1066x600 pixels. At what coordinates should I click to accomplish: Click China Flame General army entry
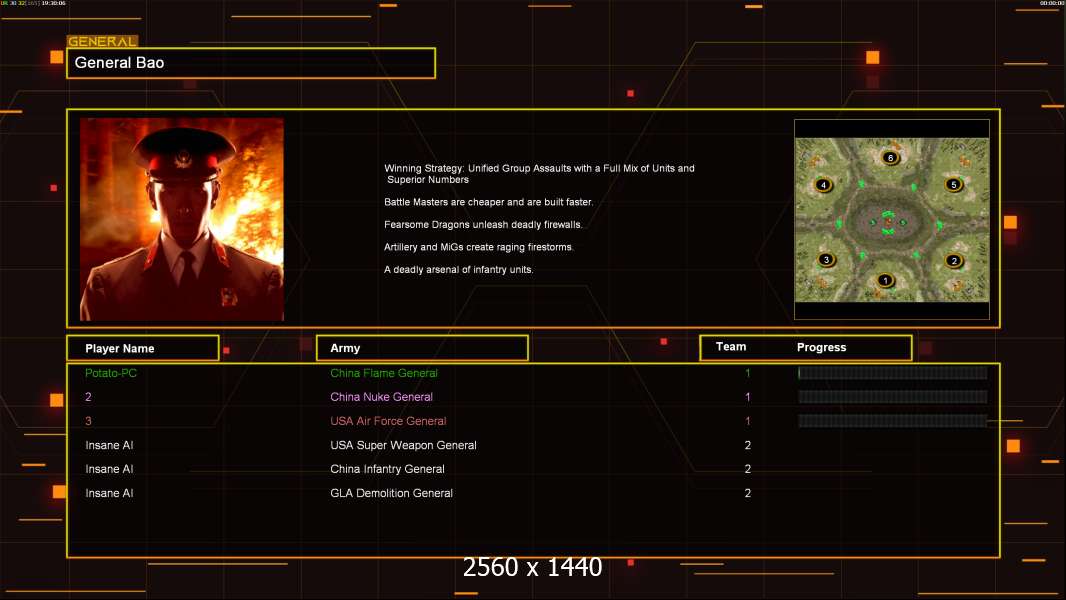pos(383,373)
